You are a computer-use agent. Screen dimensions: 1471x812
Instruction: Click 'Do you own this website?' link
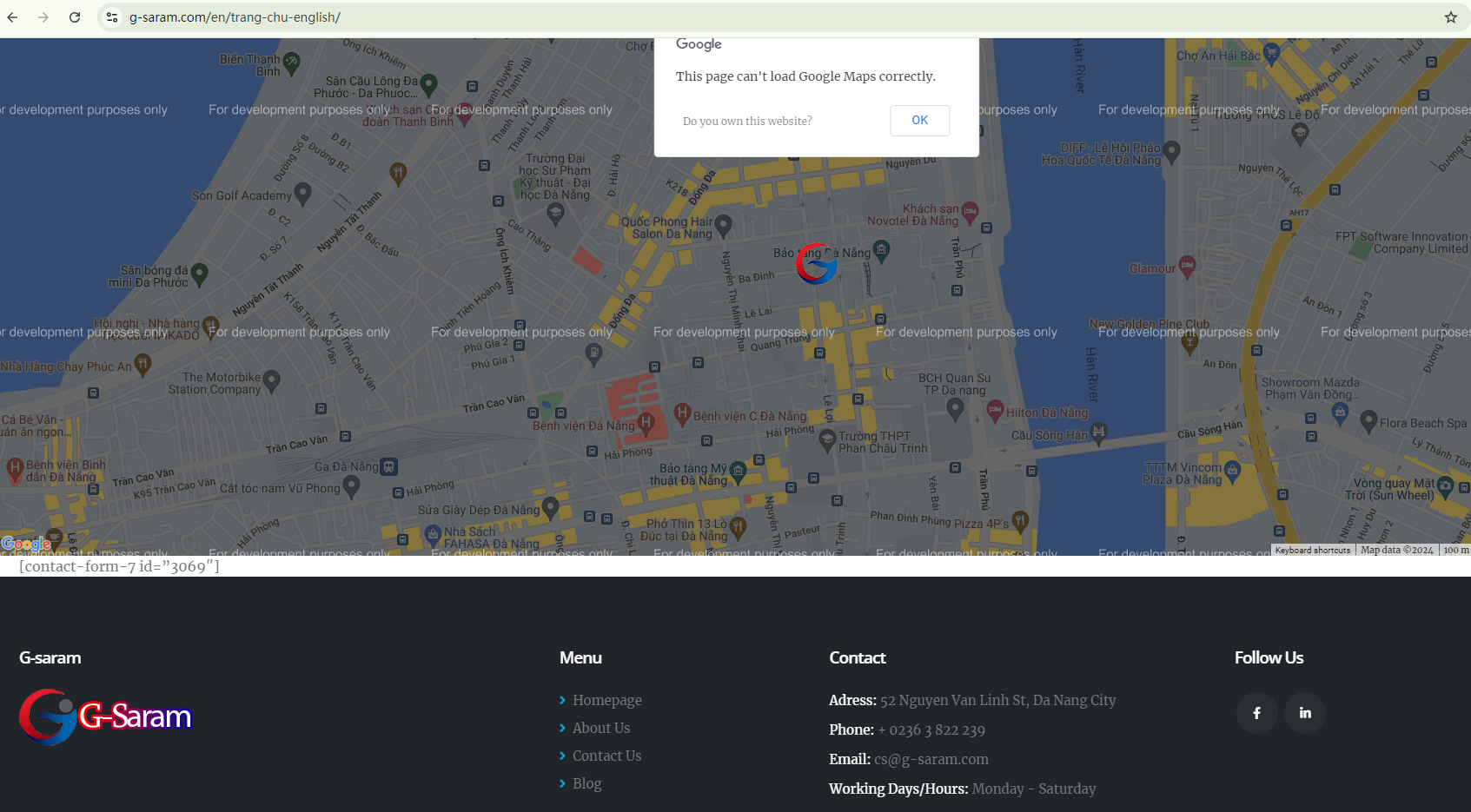(x=747, y=122)
